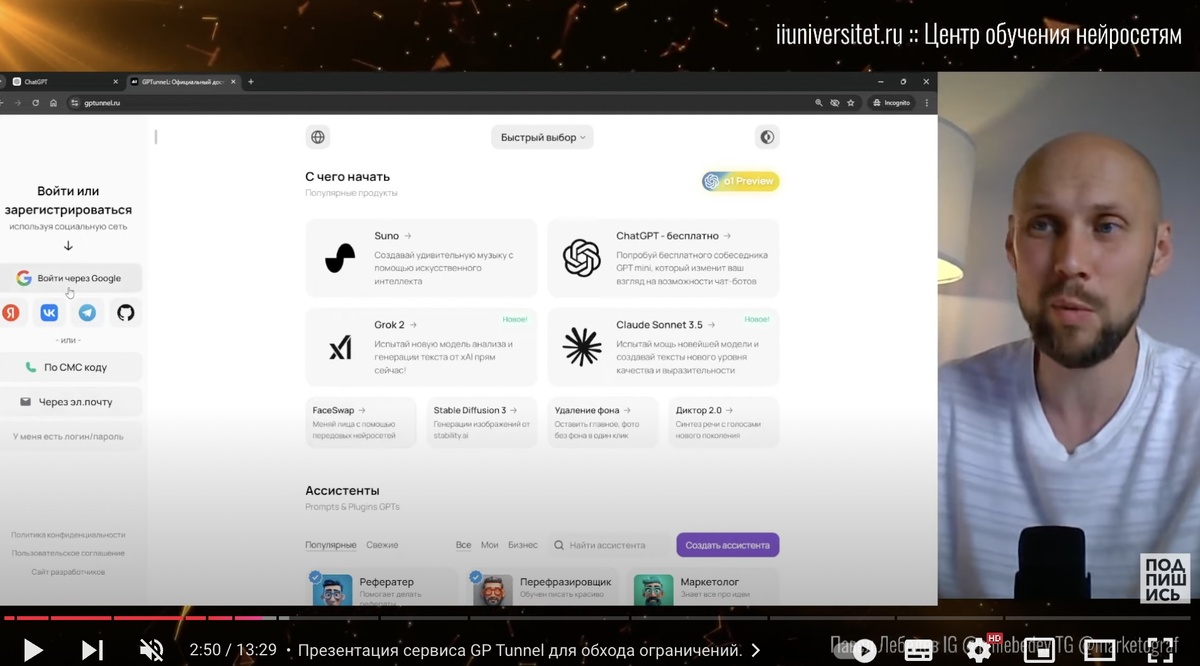The height and width of the screenshot is (666, 1200).
Task: Click the o1 Preview badge
Action: 740,181
